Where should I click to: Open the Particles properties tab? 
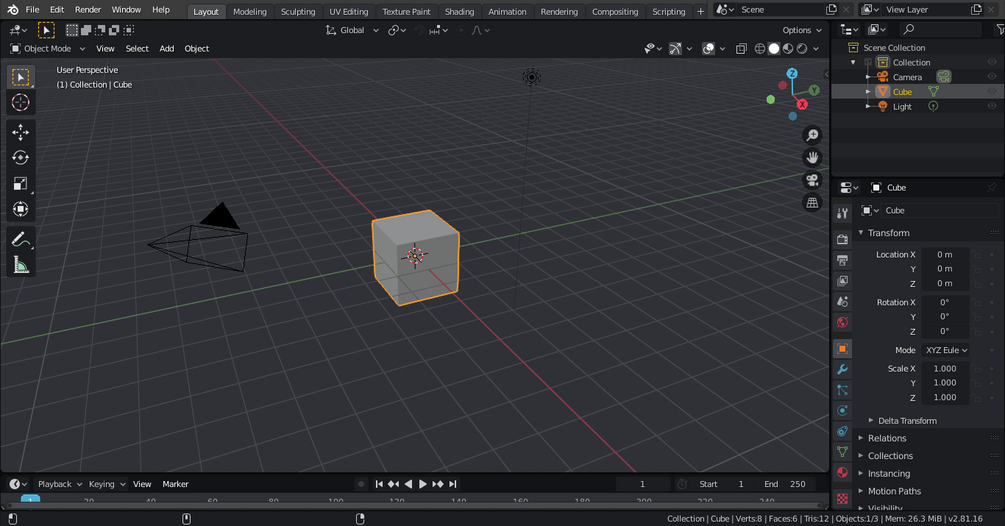(x=842, y=390)
